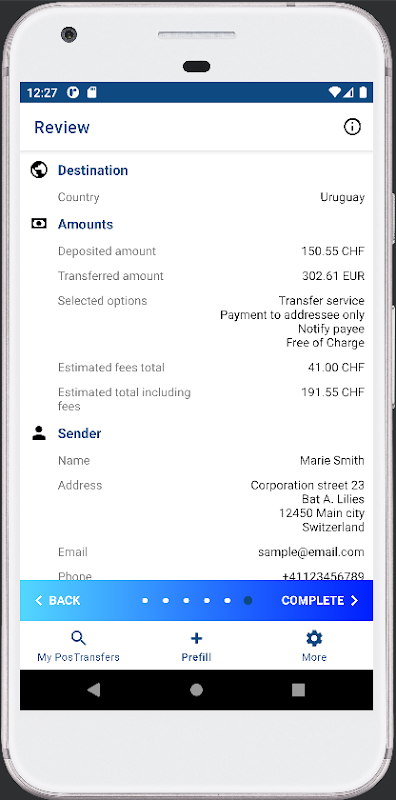Tap the 12:27 clock in status bar
This screenshot has height=800, width=396.
click(x=42, y=93)
